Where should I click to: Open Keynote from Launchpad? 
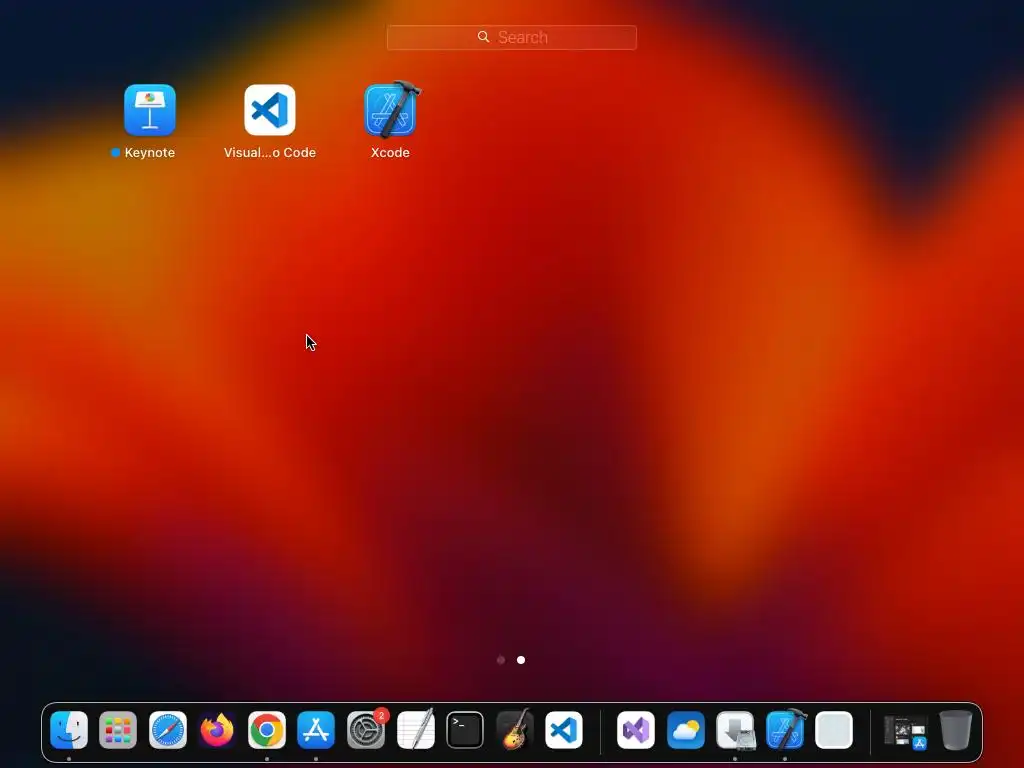point(150,110)
